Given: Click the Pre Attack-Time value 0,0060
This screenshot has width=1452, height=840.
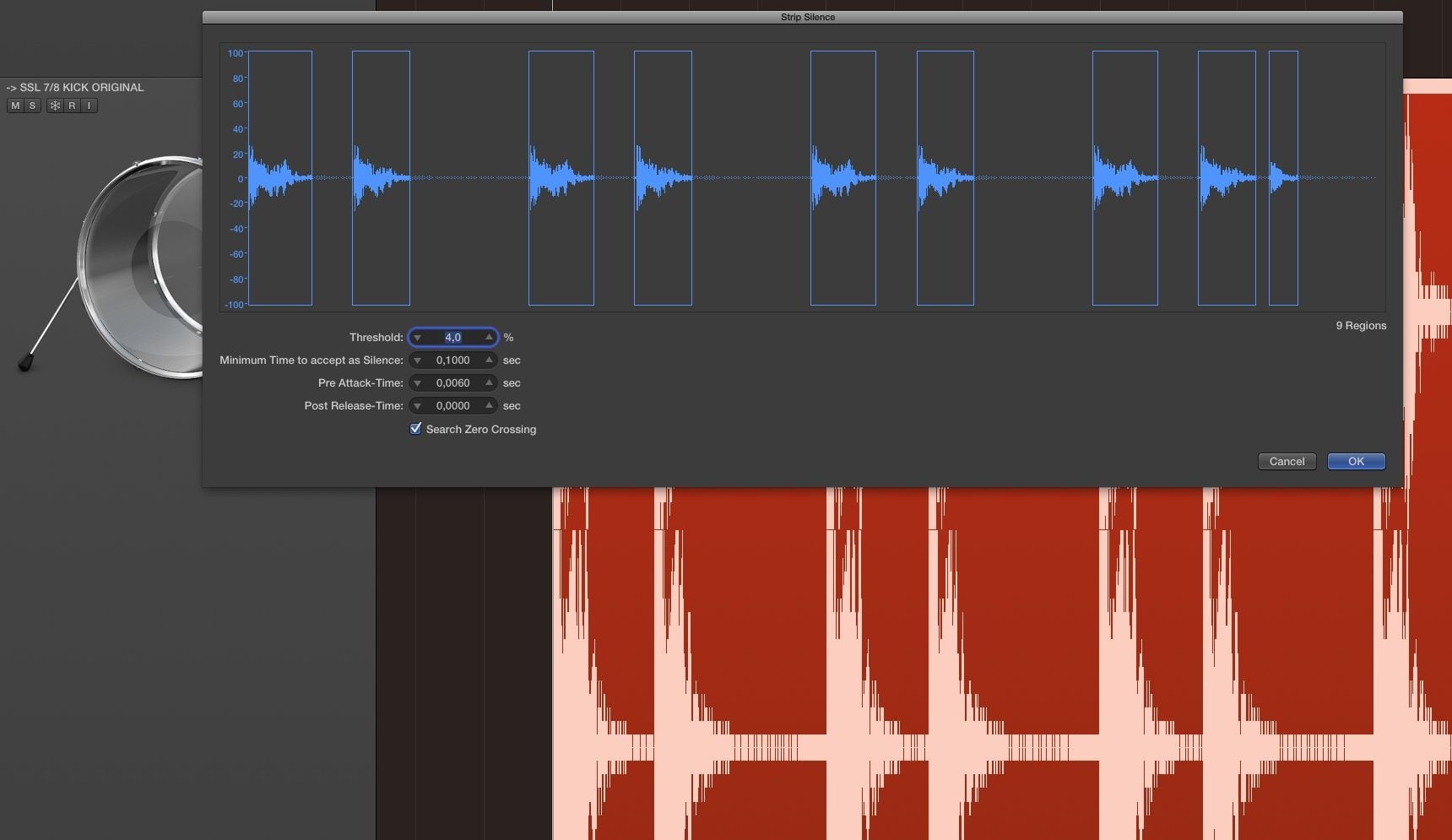Looking at the screenshot, I should pyautogui.click(x=453, y=383).
